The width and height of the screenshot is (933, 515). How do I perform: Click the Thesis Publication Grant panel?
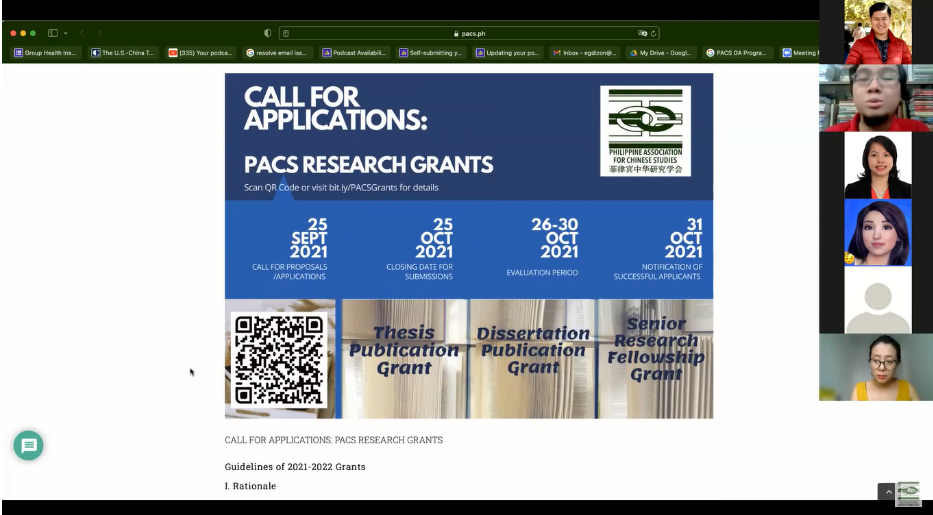click(405, 359)
